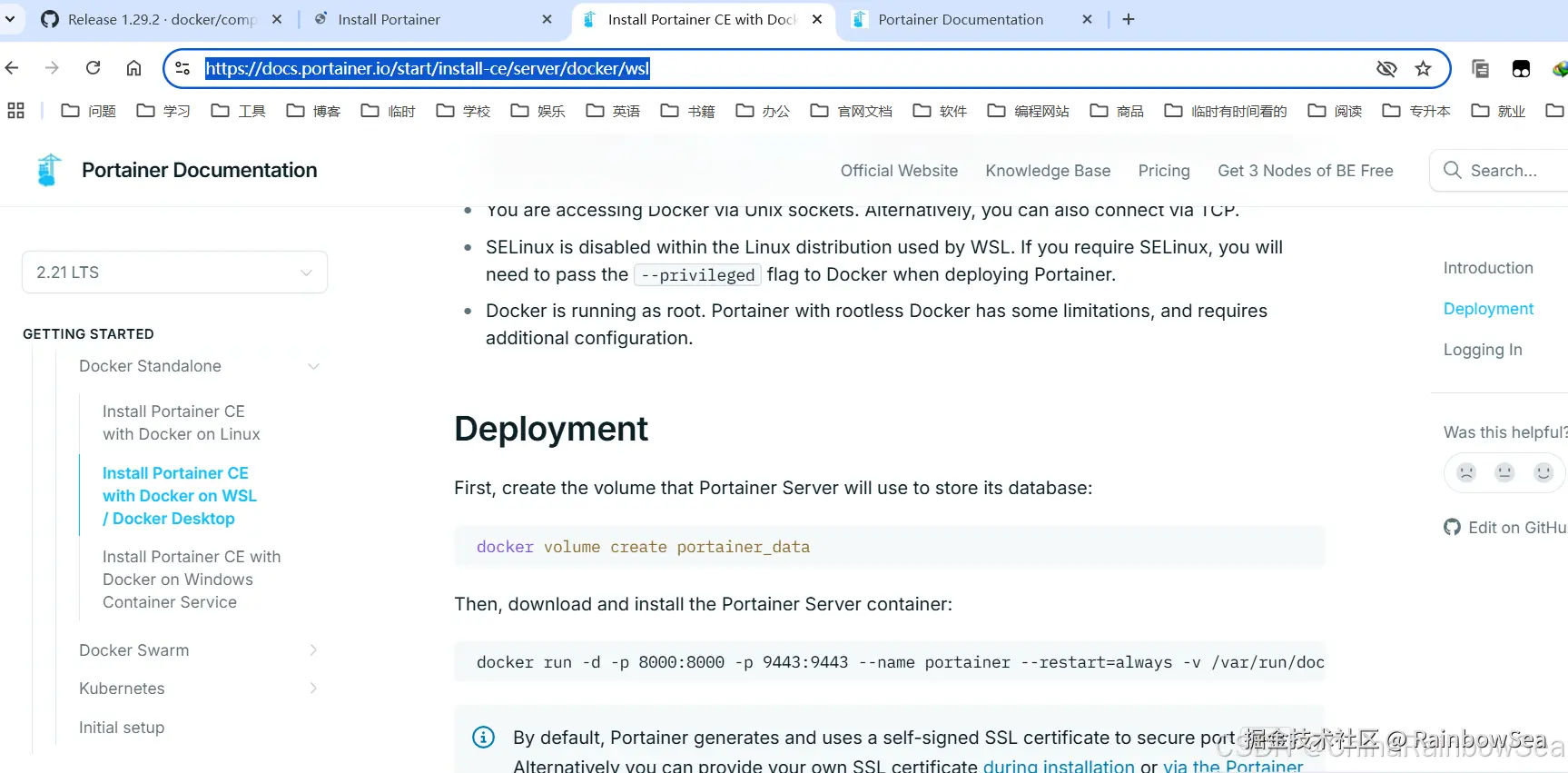This screenshot has height=773, width=1568.
Task: Open the 软件 bookmark folder
Action: [940, 111]
